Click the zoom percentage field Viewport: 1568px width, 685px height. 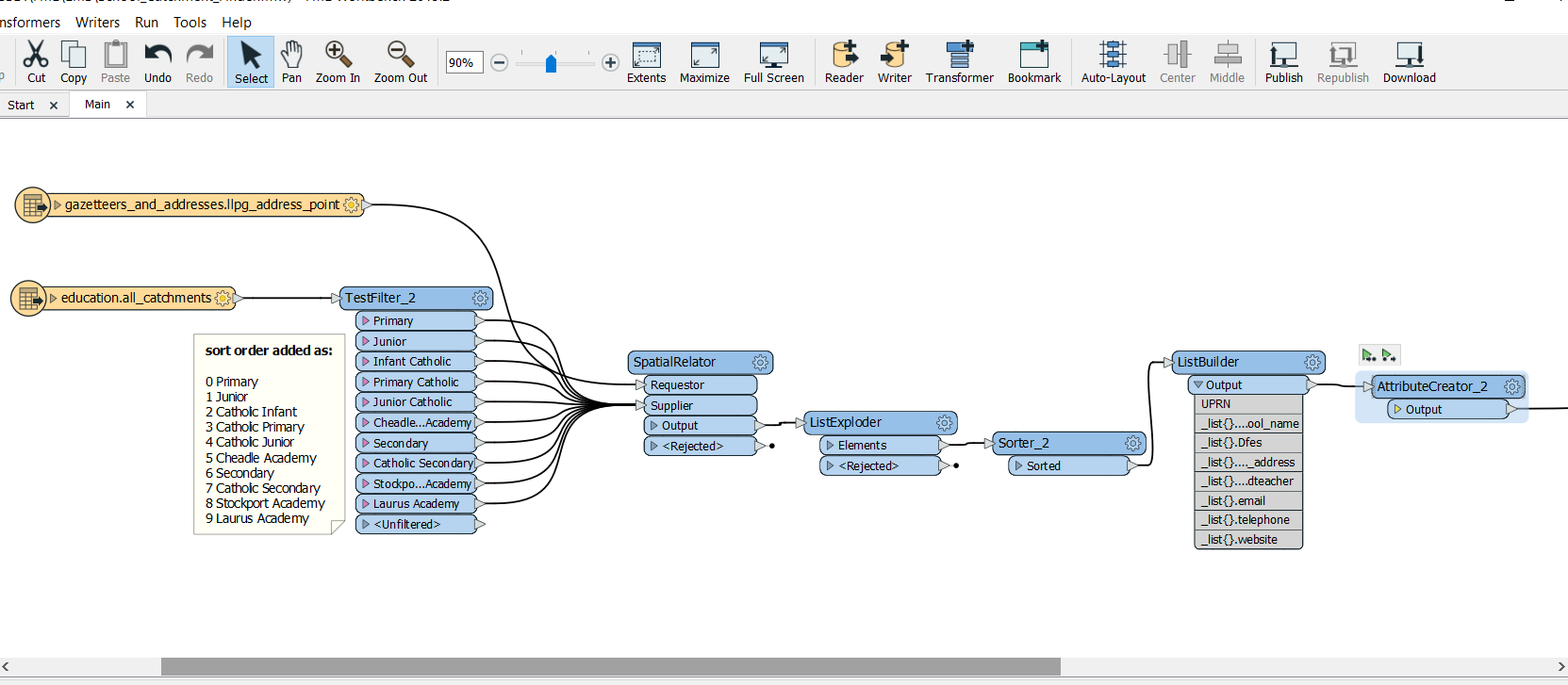click(464, 62)
